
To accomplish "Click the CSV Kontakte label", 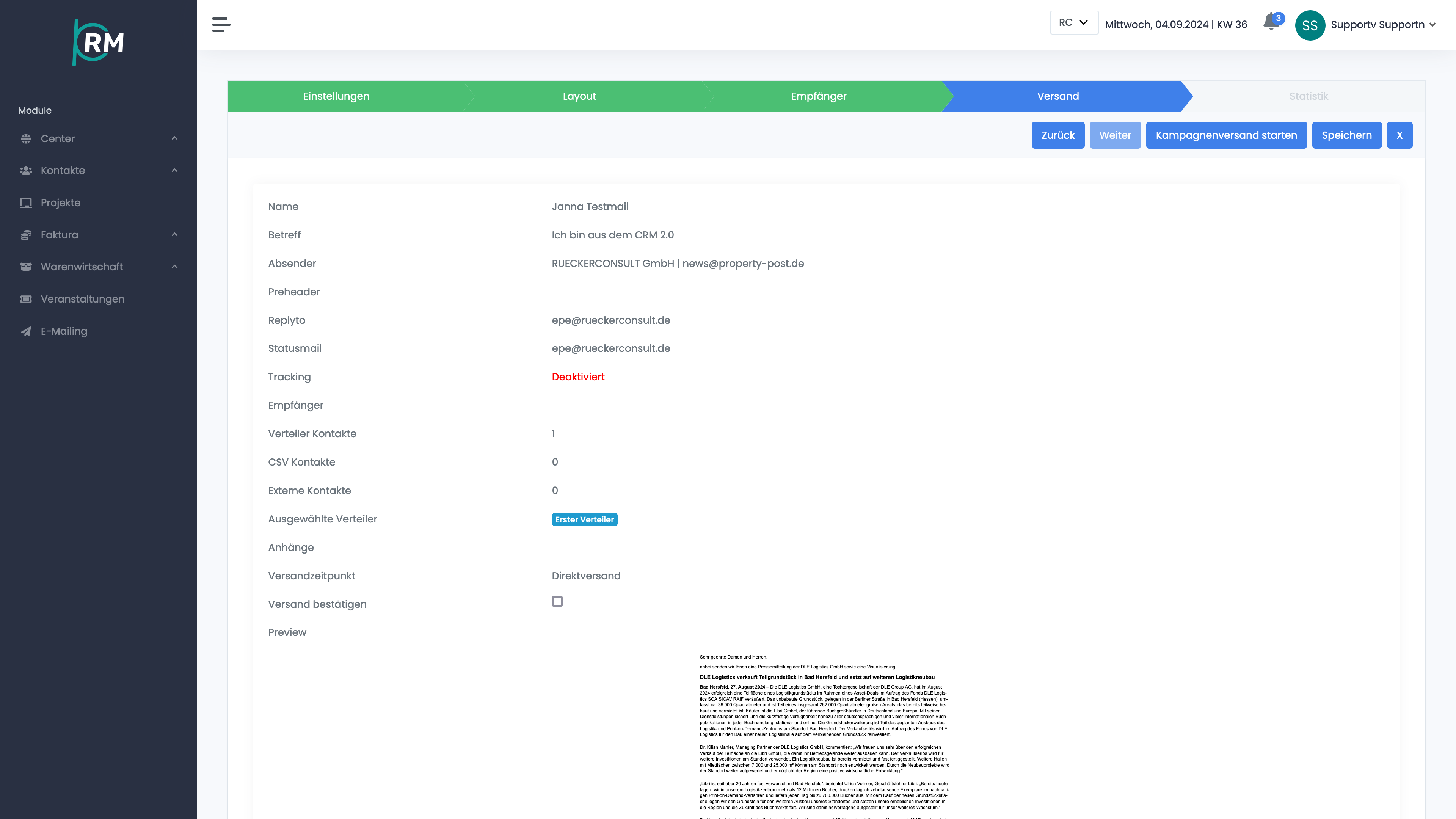I will (302, 462).
